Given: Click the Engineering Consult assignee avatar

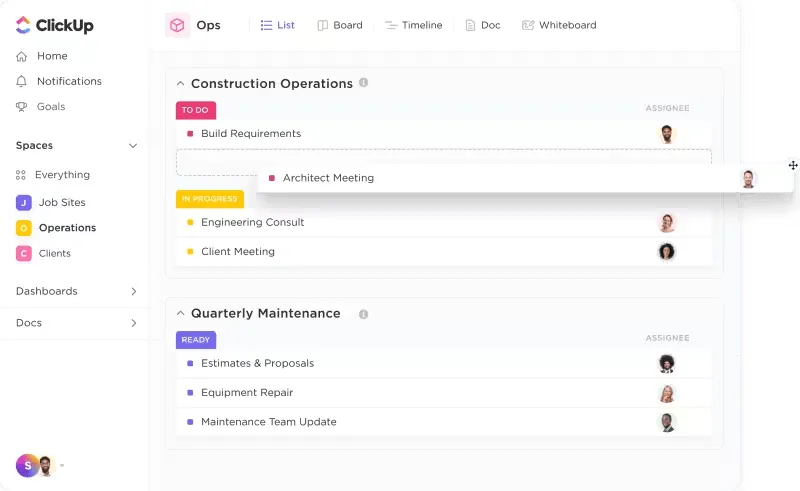Looking at the screenshot, I should (x=666, y=223).
